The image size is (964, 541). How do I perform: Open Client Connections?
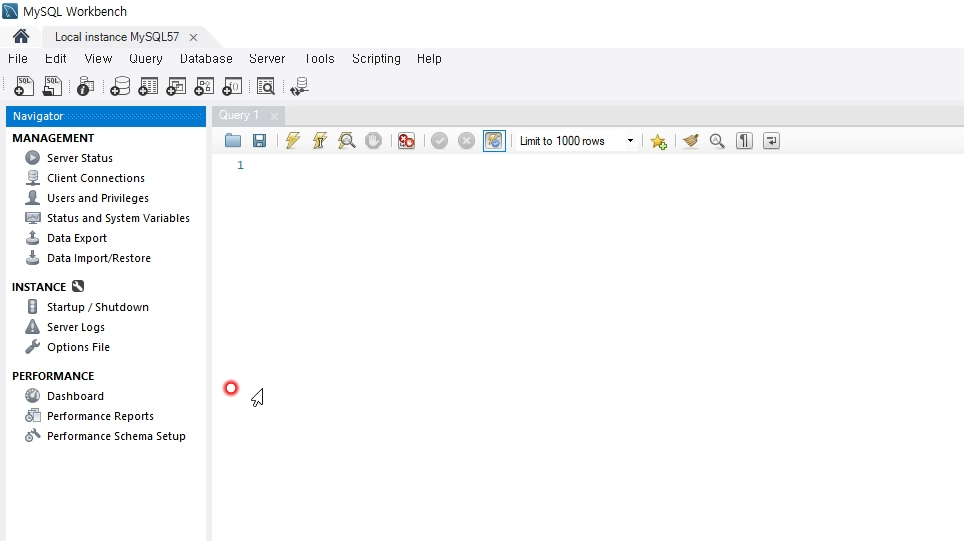[x=96, y=178]
